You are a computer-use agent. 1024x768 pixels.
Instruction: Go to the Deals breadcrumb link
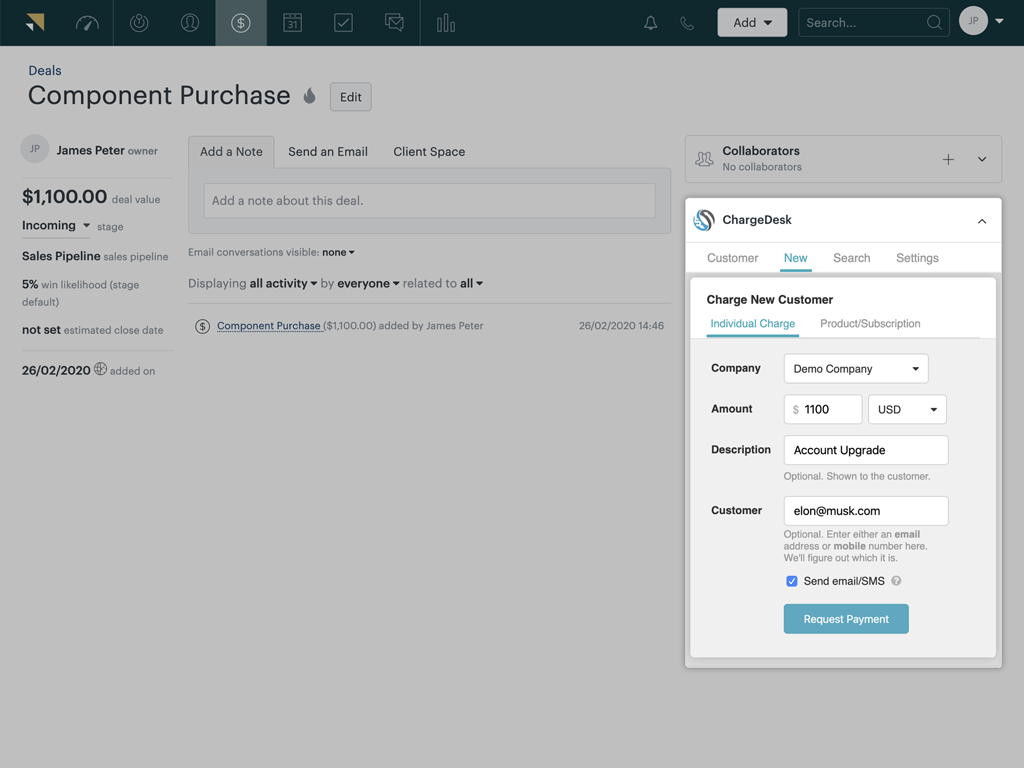pos(44,71)
